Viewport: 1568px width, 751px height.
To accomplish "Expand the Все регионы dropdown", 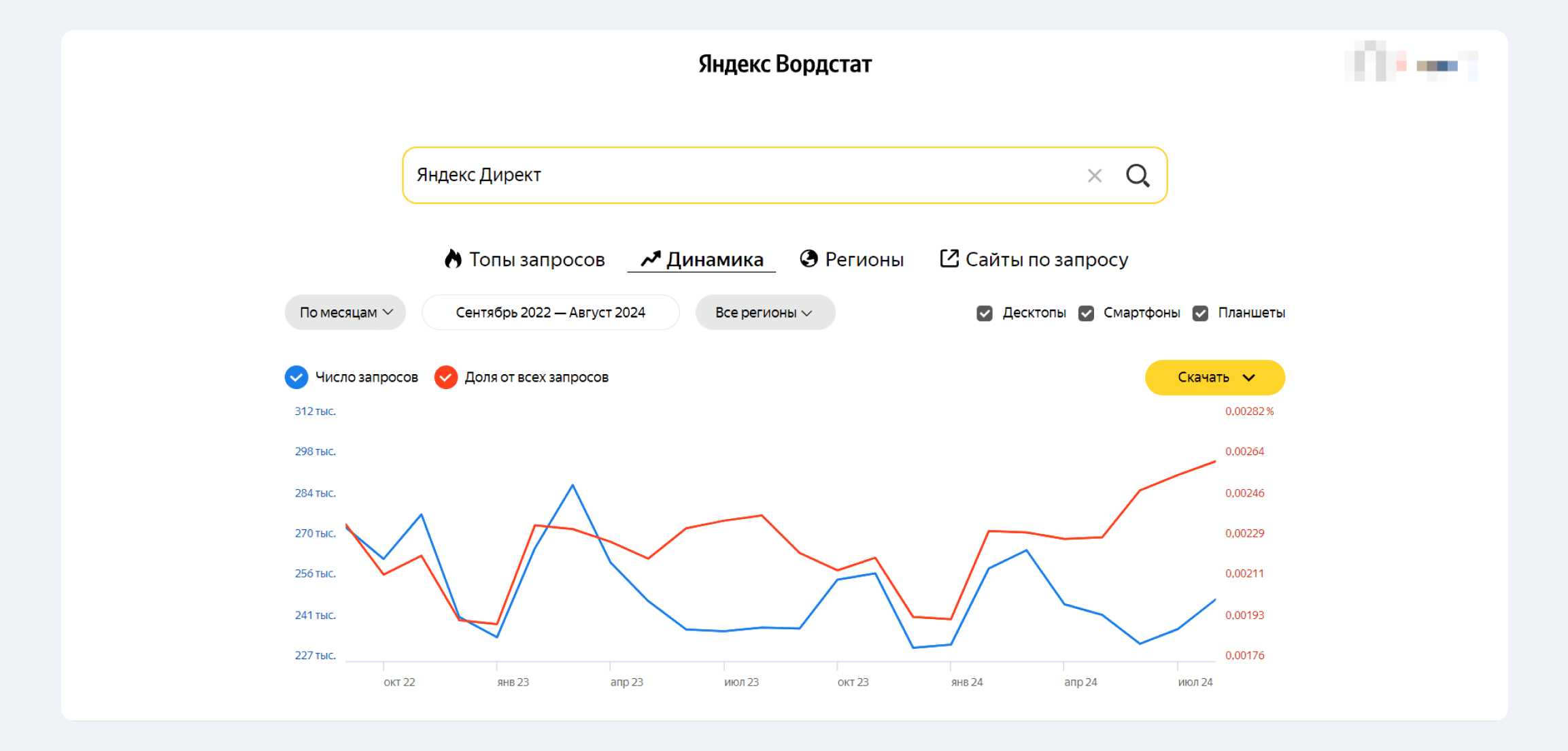I will (x=764, y=312).
